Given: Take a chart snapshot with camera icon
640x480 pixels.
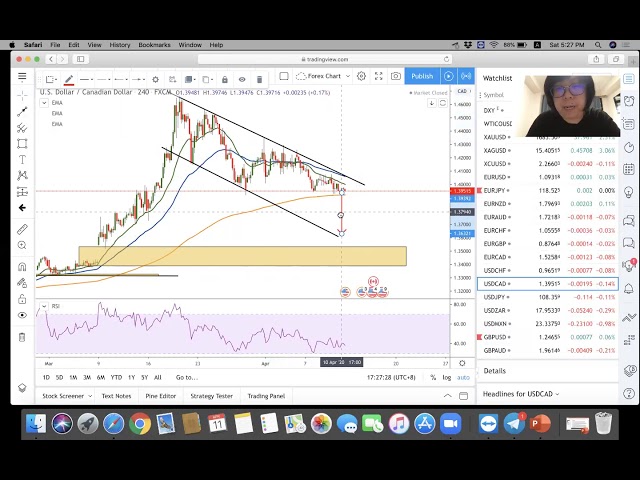Looking at the screenshot, I should 396,76.
